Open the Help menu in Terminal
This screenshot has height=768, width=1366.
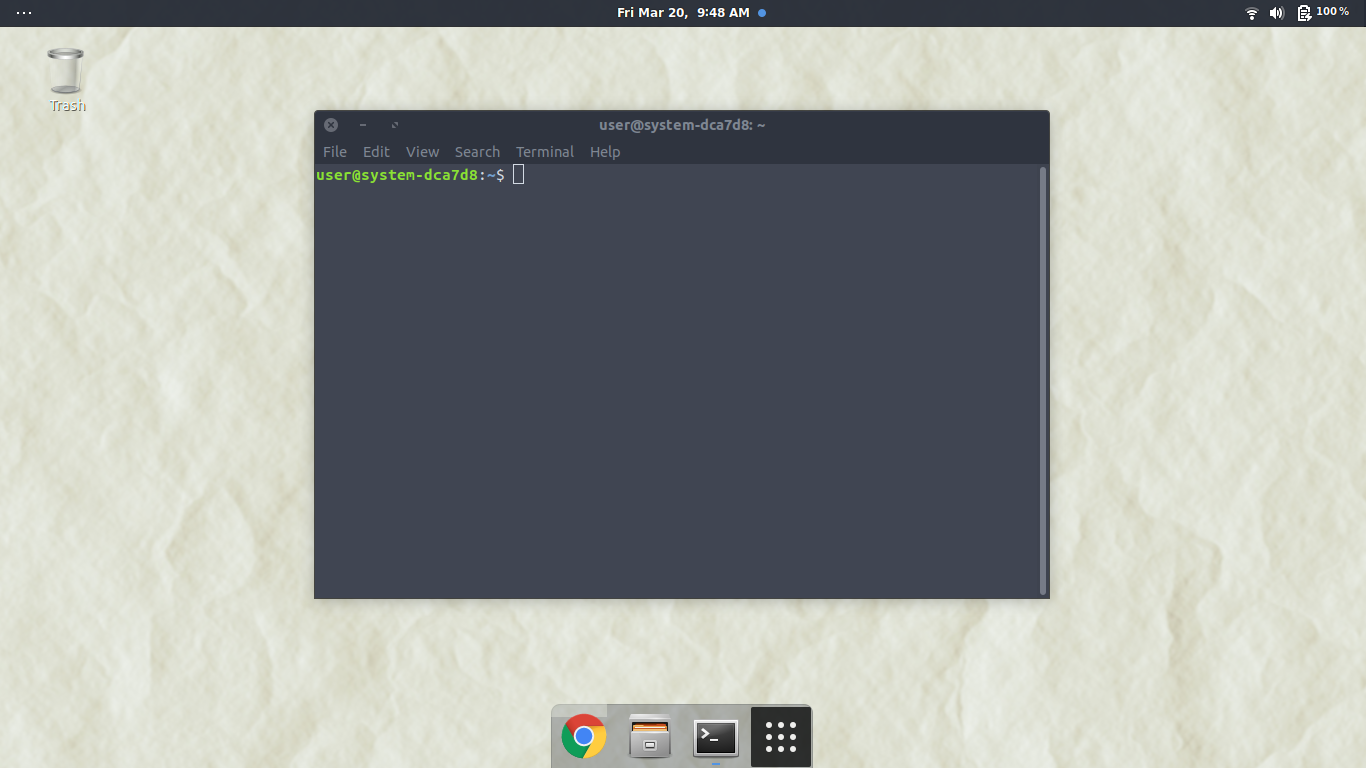(x=605, y=152)
